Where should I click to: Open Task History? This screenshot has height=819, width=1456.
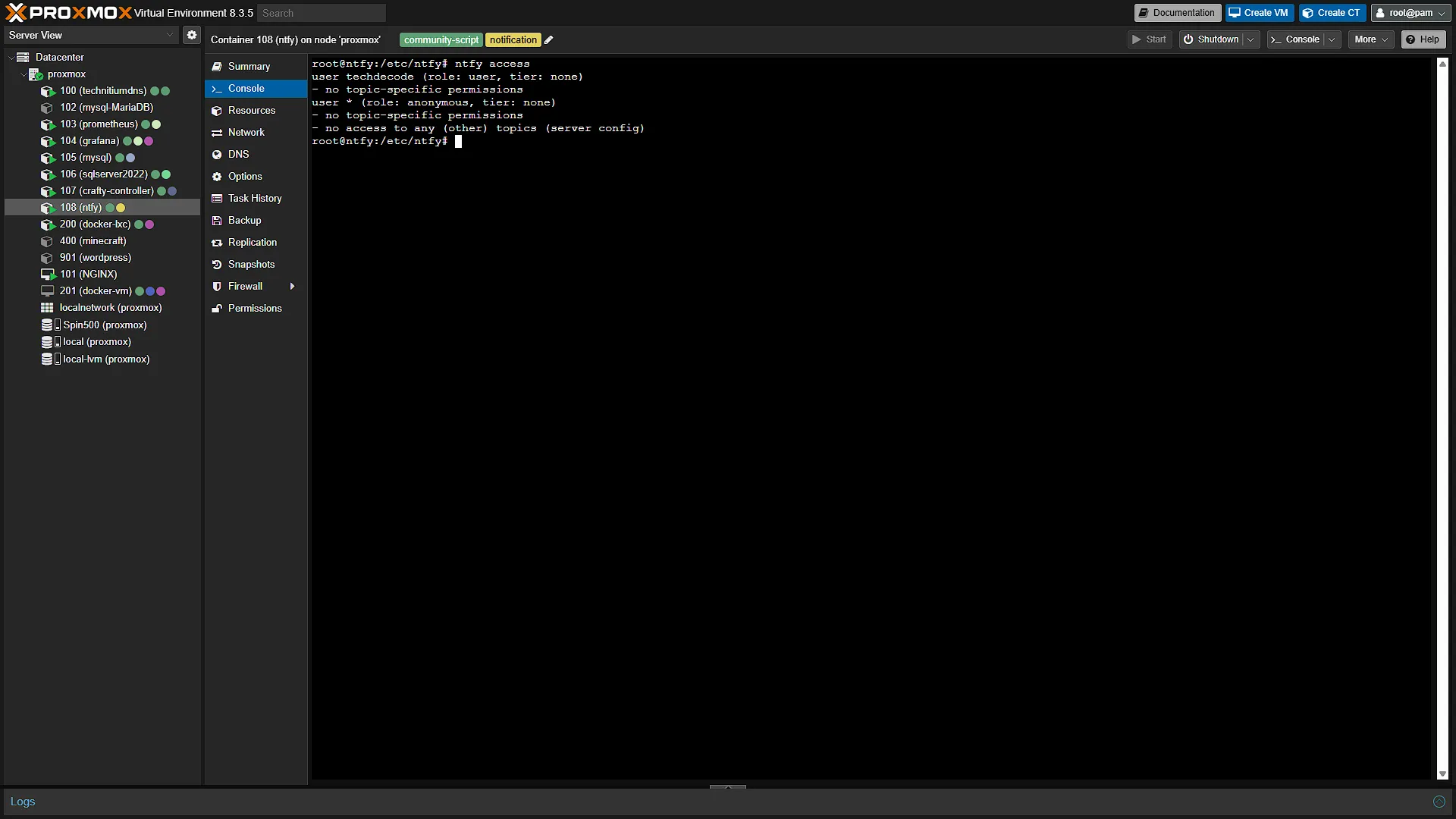coord(256,199)
